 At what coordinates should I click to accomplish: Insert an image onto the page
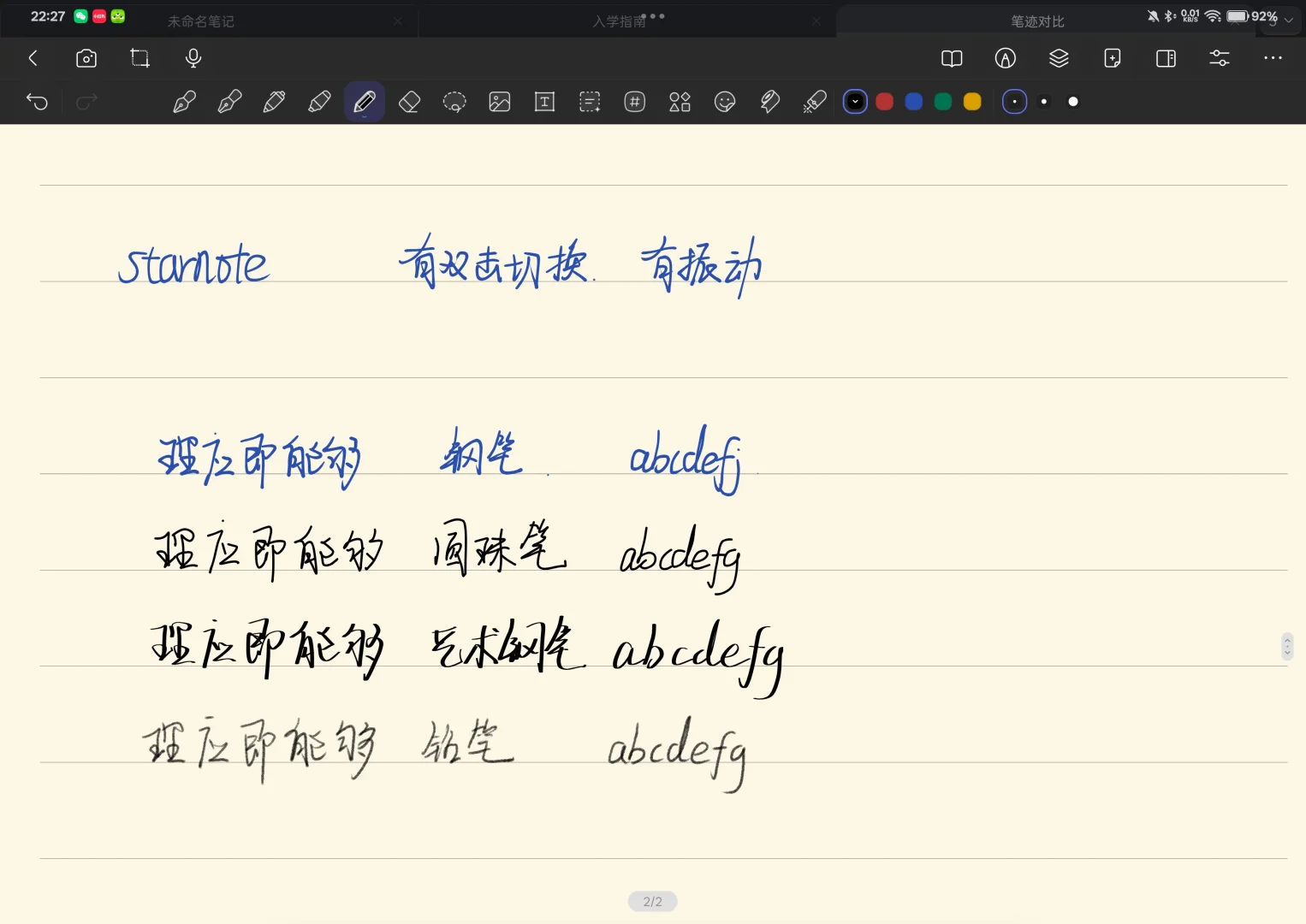coord(499,102)
